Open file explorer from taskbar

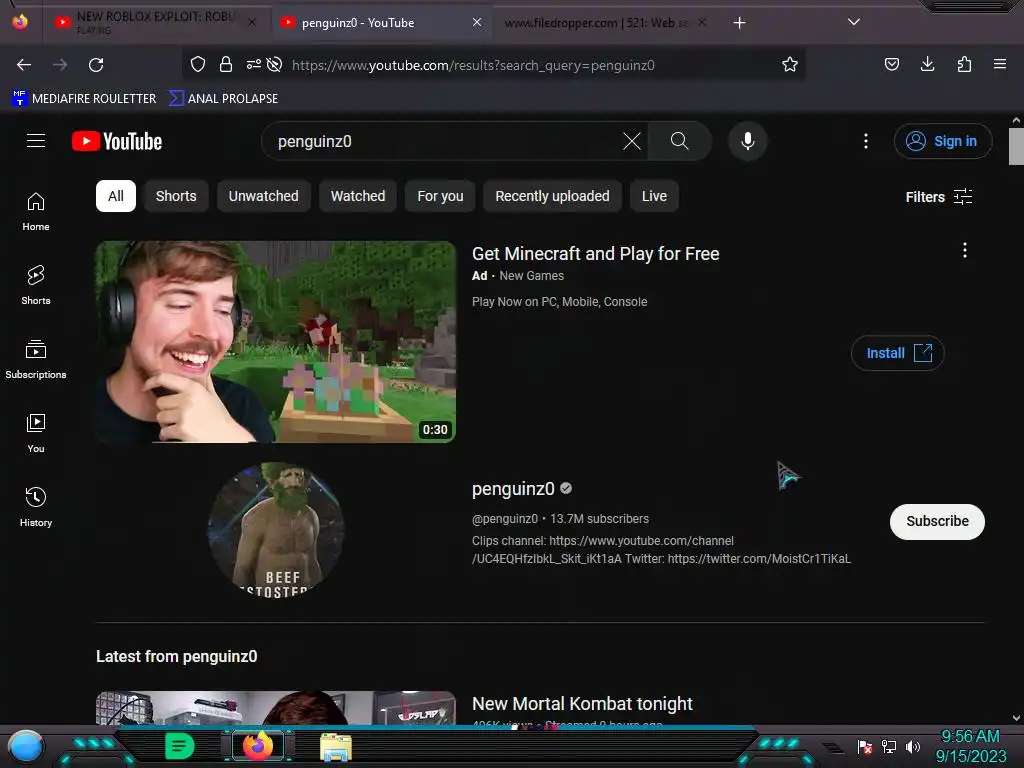pos(336,748)
